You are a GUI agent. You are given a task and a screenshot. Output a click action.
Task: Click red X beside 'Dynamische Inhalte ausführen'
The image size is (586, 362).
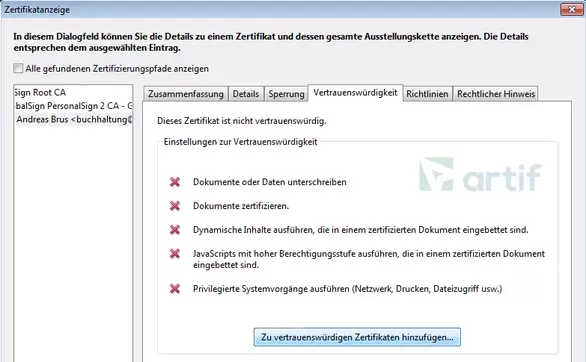tap(175, 230)
